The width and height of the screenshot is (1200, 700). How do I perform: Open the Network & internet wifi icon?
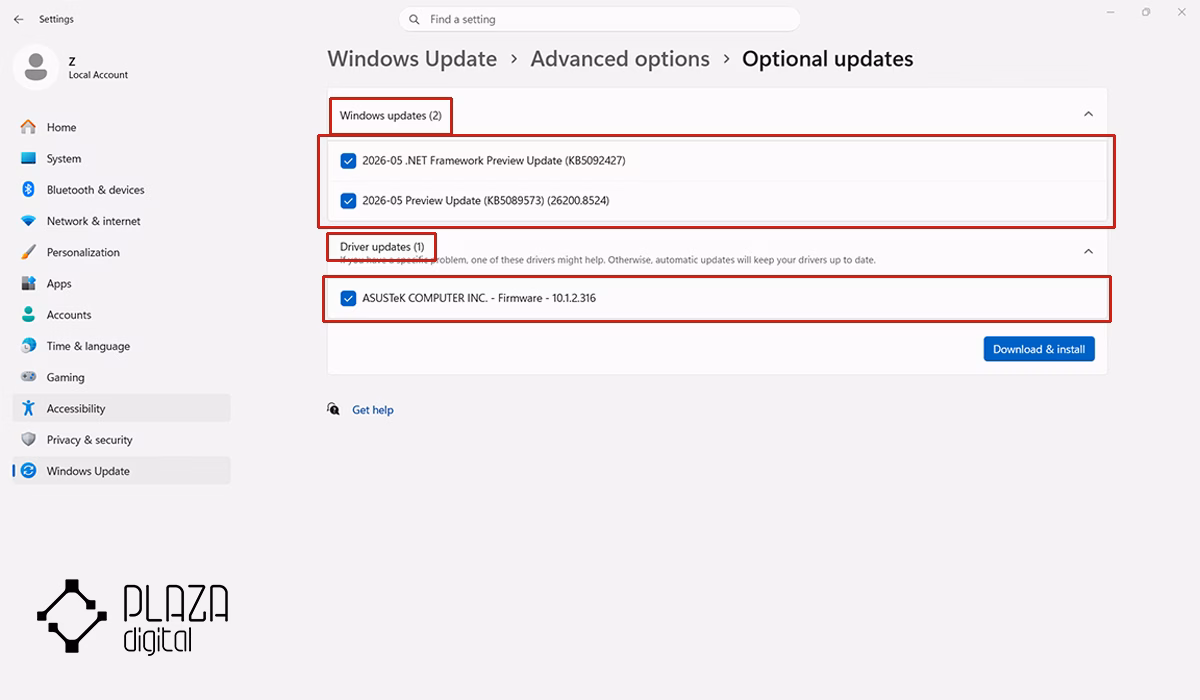(x=28, y=221)
